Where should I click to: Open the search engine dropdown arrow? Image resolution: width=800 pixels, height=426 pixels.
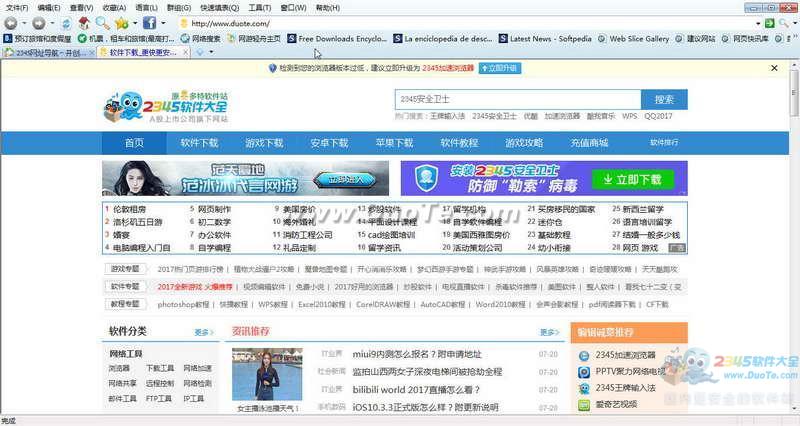[x=794, y=23]
